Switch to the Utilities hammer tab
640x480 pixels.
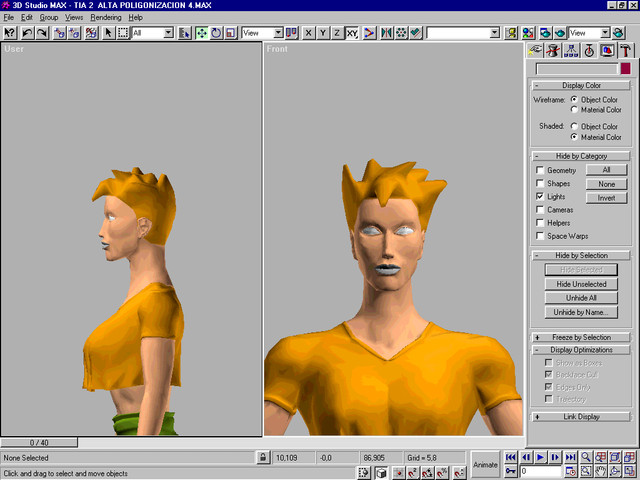pos(626,51)
